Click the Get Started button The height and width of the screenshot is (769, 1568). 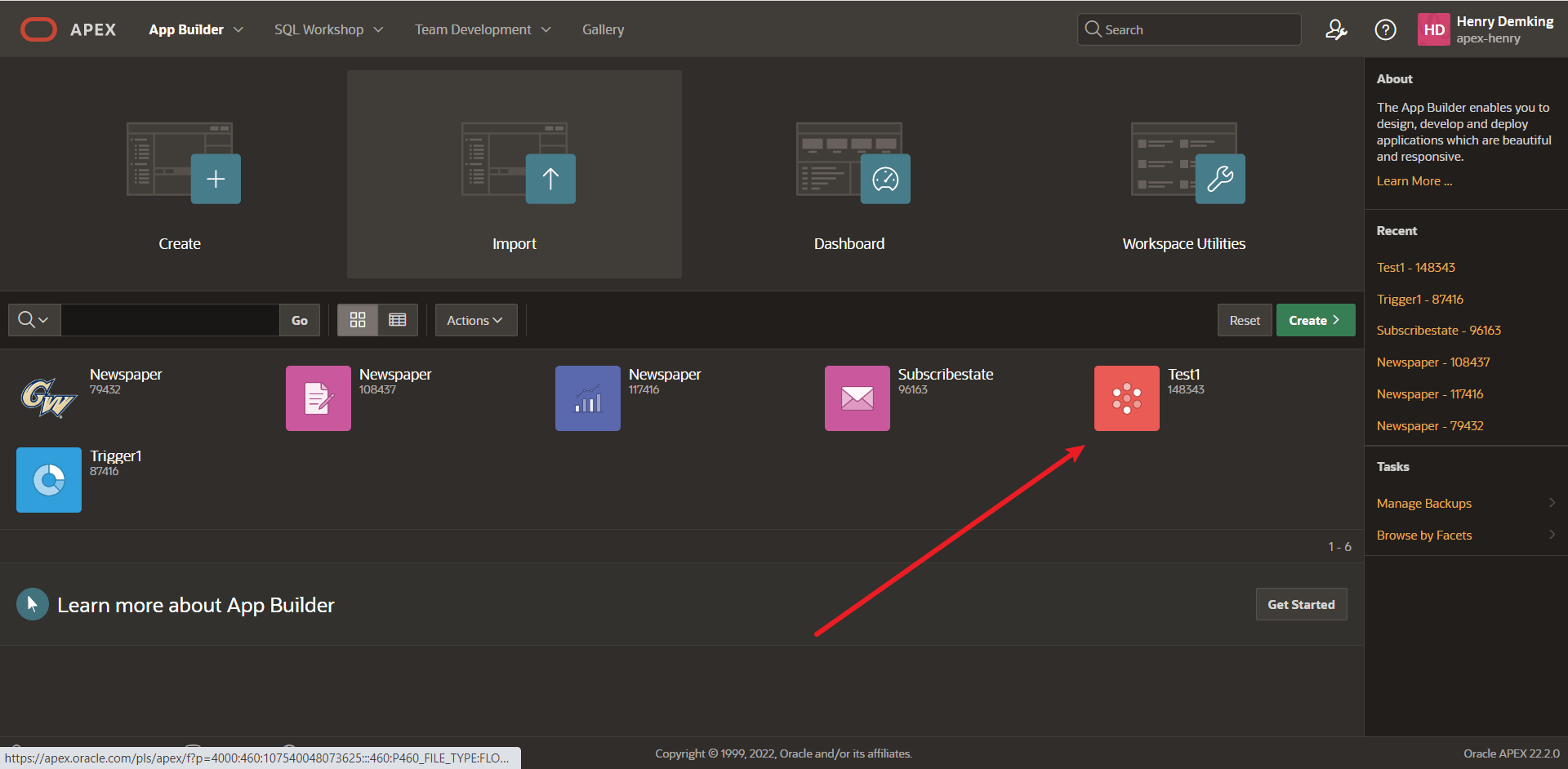click(x=1301, y=604)
